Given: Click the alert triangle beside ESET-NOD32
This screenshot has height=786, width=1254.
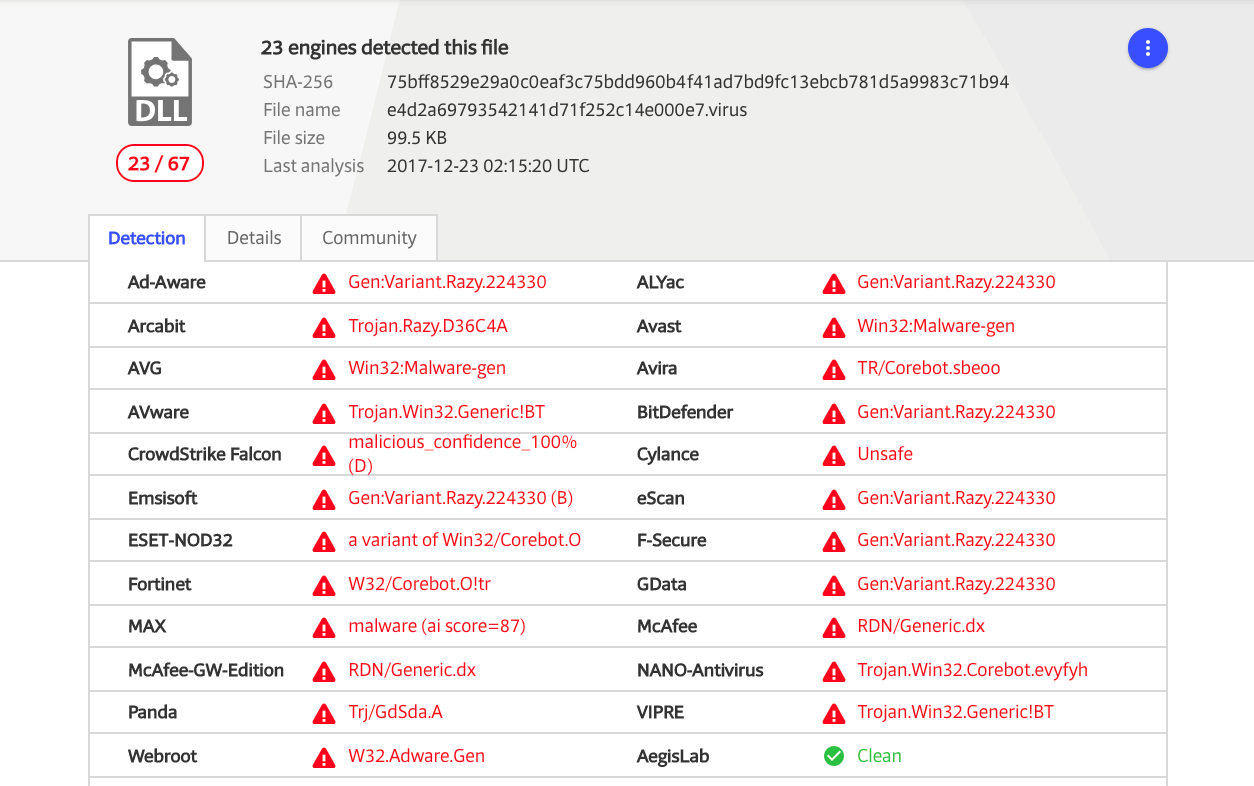Looking at the screenshot, I should (323, 541).
